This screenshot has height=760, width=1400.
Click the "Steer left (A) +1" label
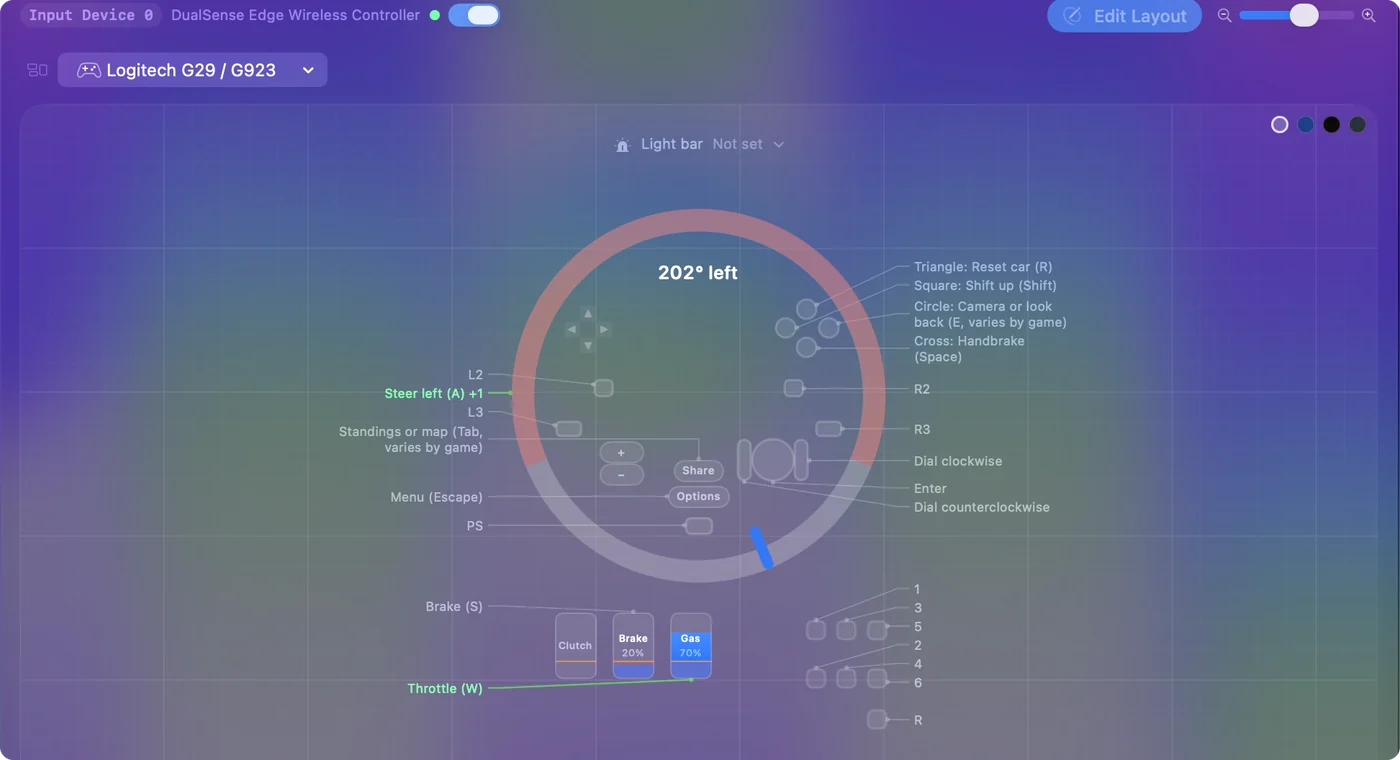point(434,394)
